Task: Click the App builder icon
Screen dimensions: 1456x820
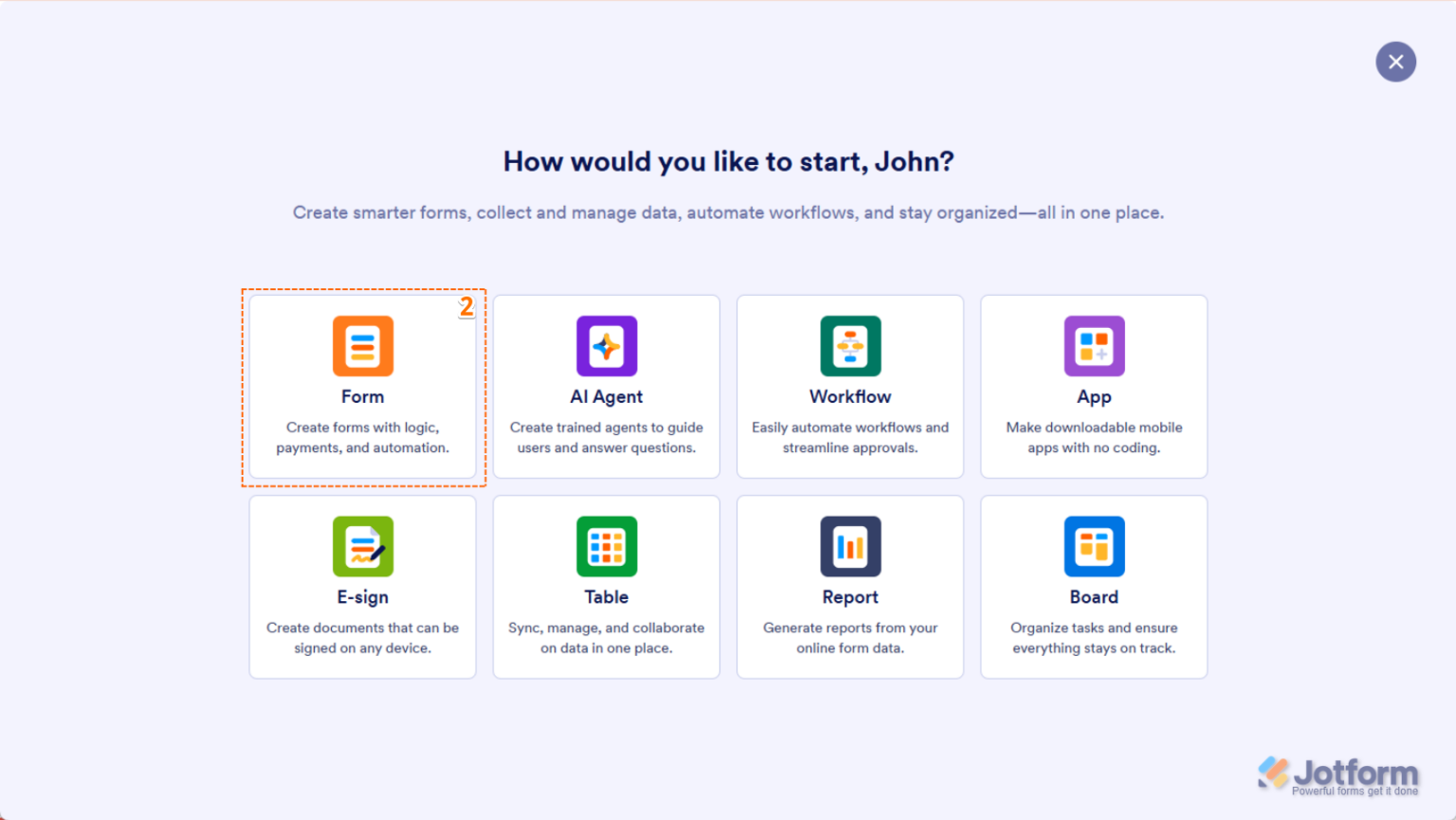Action: click(1094, 346)
